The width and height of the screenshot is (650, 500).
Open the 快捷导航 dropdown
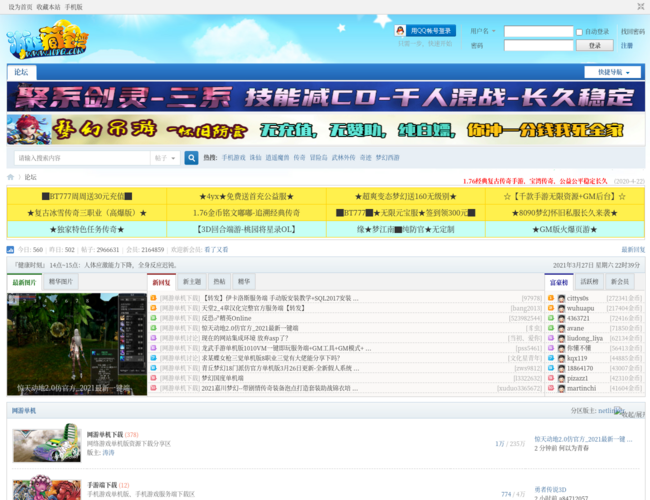point(612,72)
